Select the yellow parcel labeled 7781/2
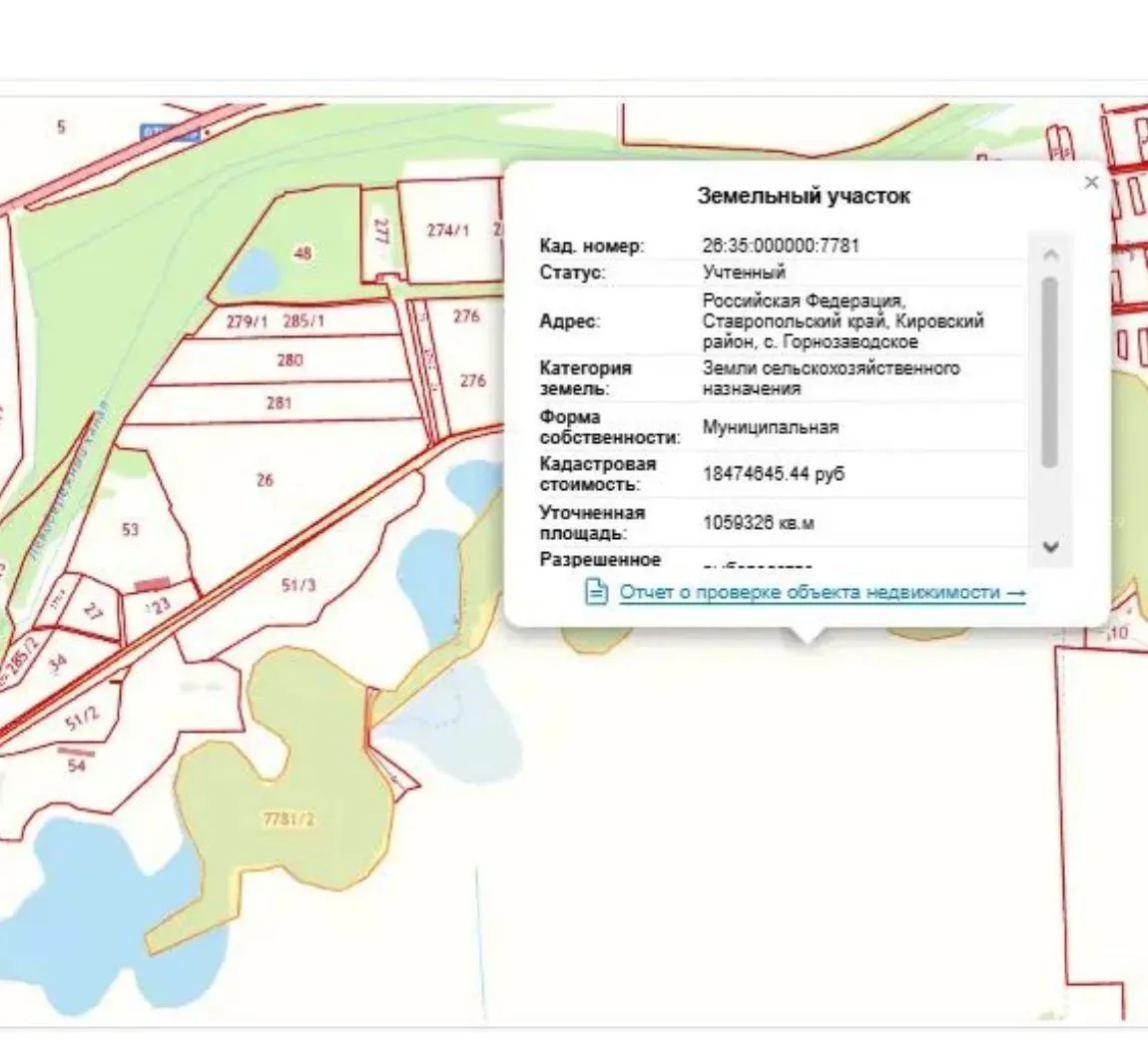 tap(287, 818)
